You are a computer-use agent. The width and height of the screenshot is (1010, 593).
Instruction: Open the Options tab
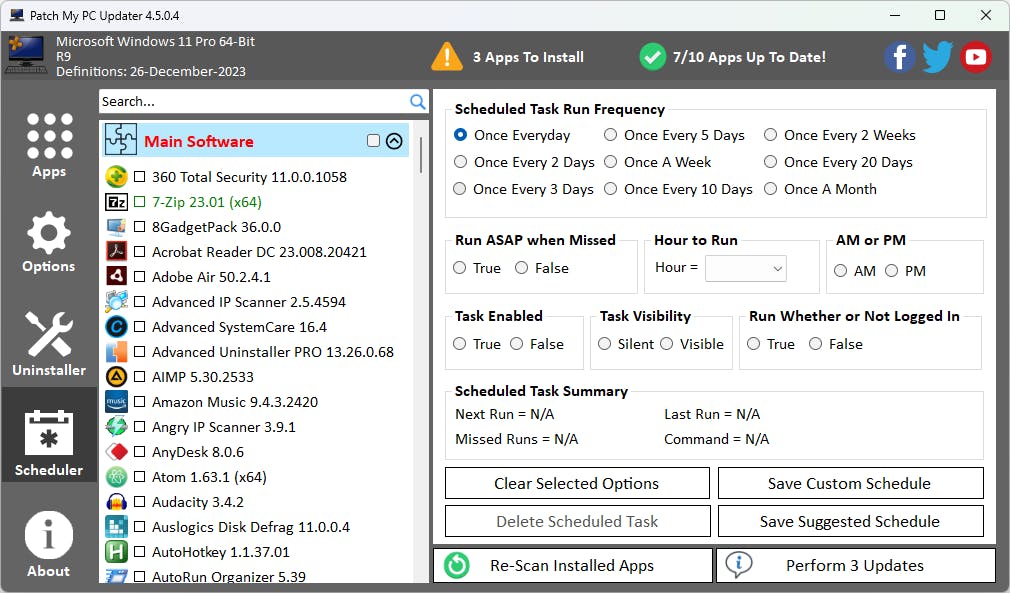tap(49, 242)
